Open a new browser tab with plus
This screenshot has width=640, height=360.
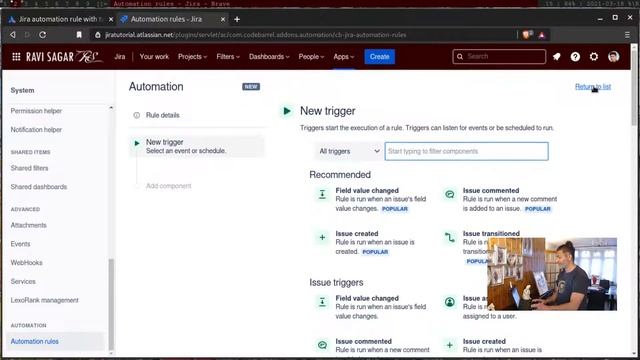(237, 19)
